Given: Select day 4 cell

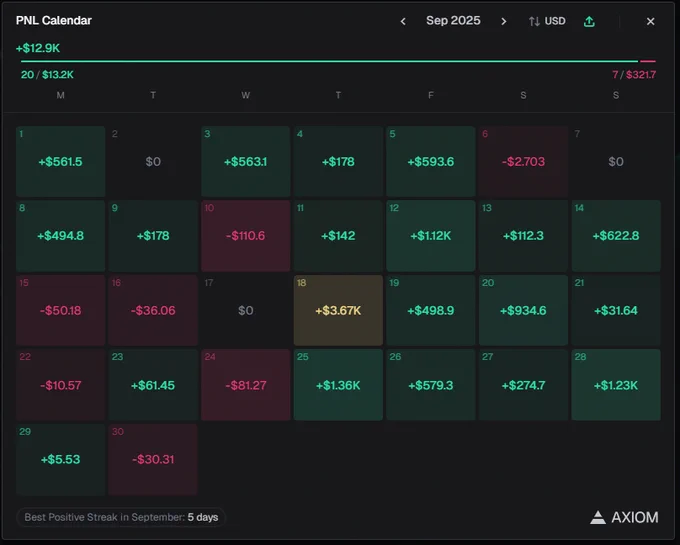Looking at the screenshot, I should [338, 161].
